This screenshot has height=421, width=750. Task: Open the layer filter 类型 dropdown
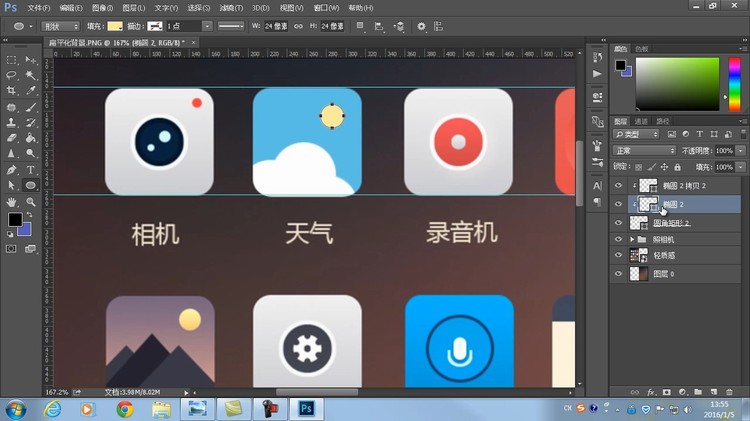(636, 134)
